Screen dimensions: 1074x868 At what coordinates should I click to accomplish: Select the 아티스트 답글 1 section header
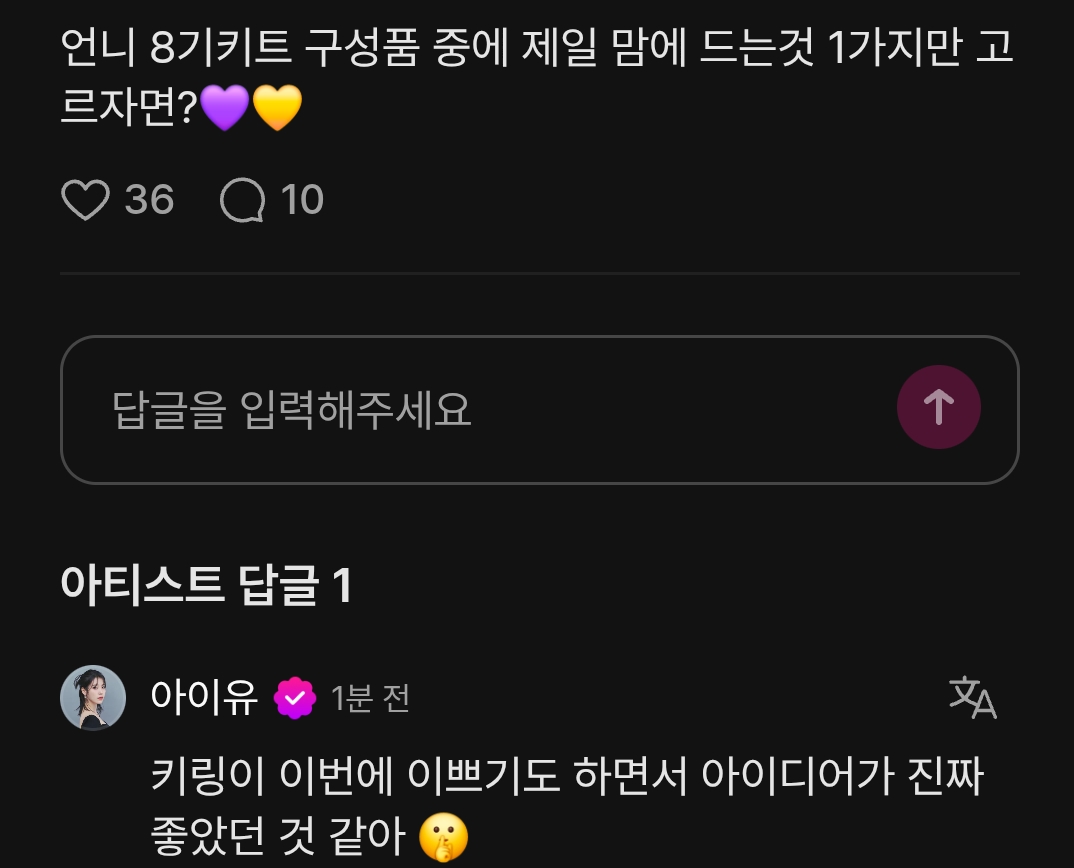tap(206, 586)
